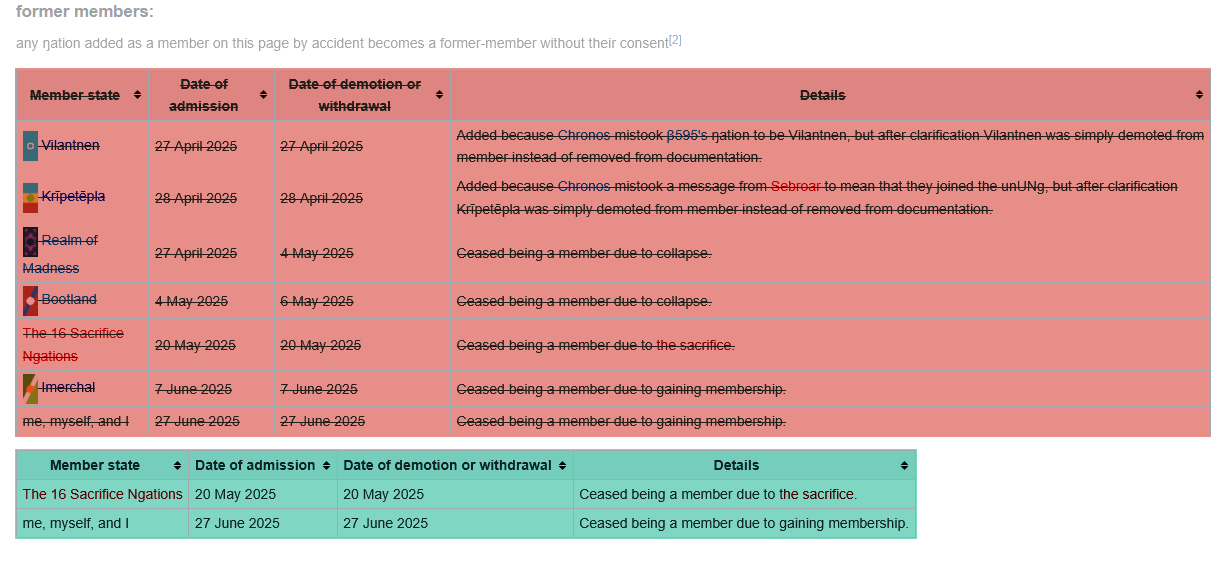Click the Vilantnen flag icon

[30, 146]
